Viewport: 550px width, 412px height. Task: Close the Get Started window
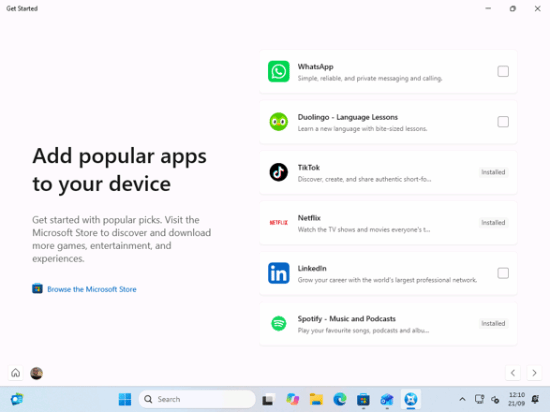[x=537, y=8]
